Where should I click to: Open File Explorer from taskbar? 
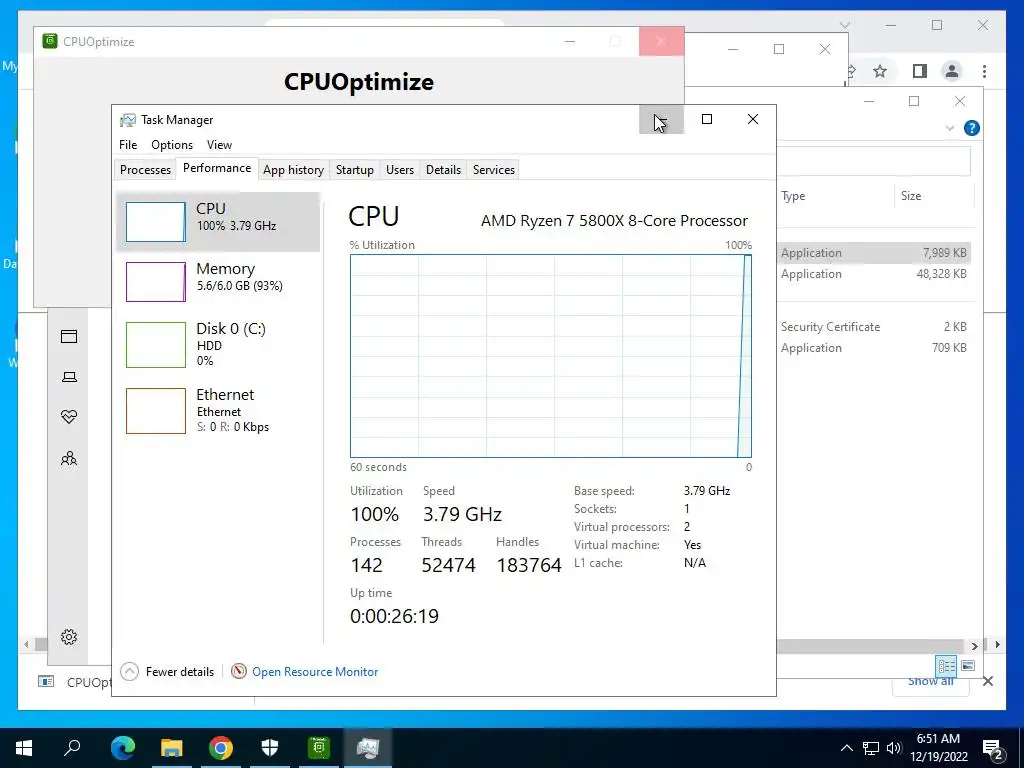pos(172,748)
